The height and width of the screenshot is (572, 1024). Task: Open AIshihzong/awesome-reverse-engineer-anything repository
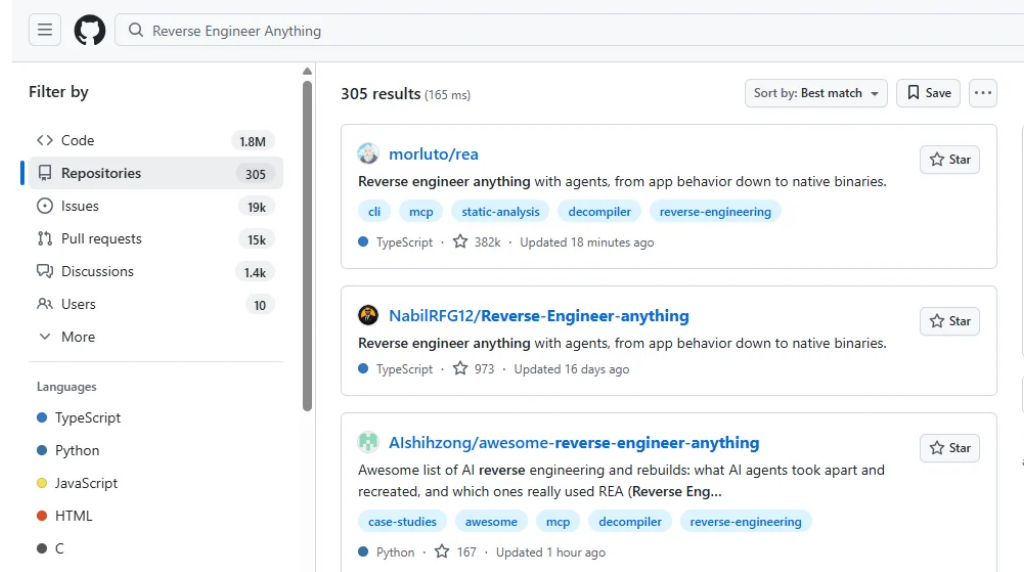[574, 443]
